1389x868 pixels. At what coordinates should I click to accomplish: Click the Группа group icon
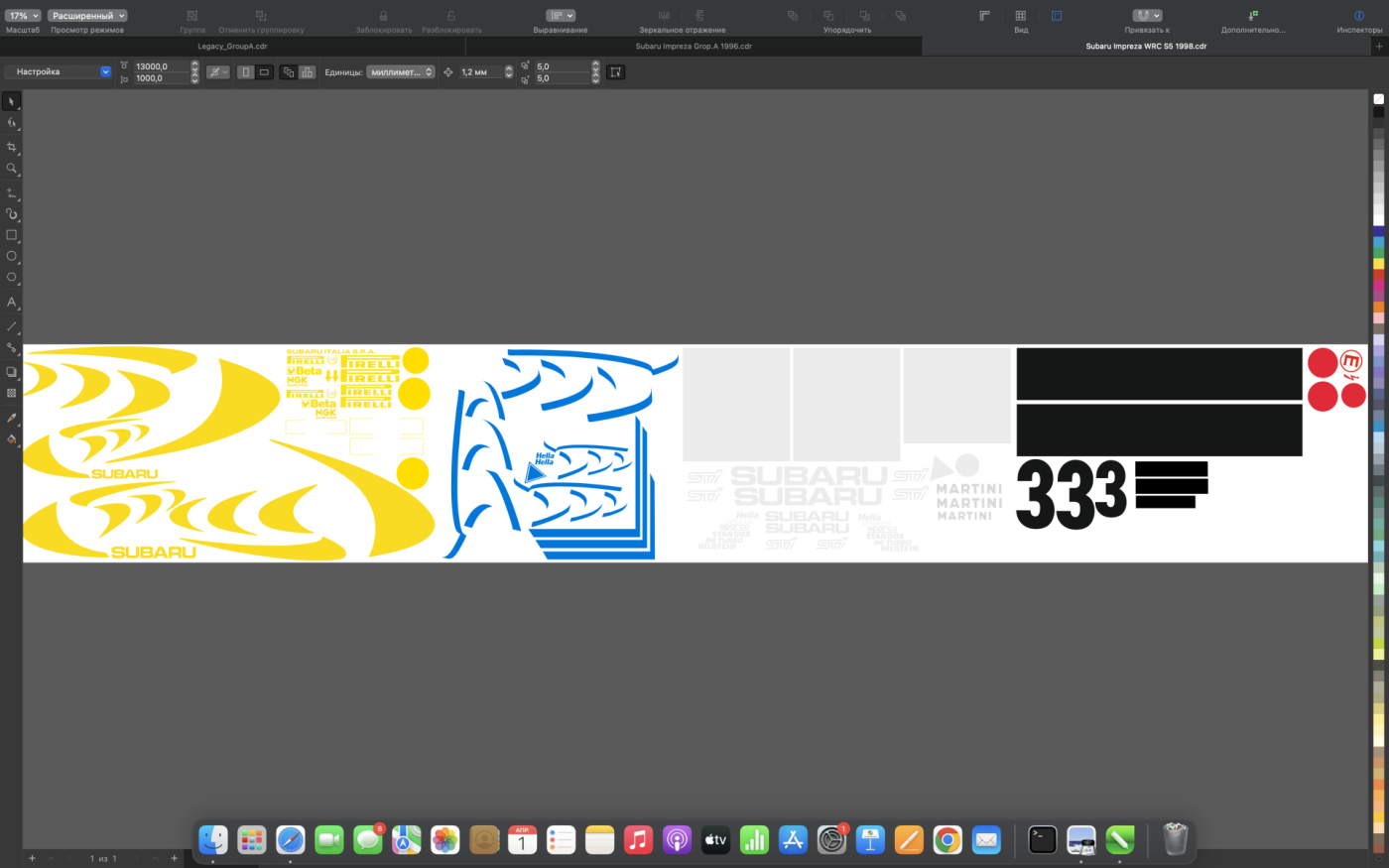tap(192, 16)
